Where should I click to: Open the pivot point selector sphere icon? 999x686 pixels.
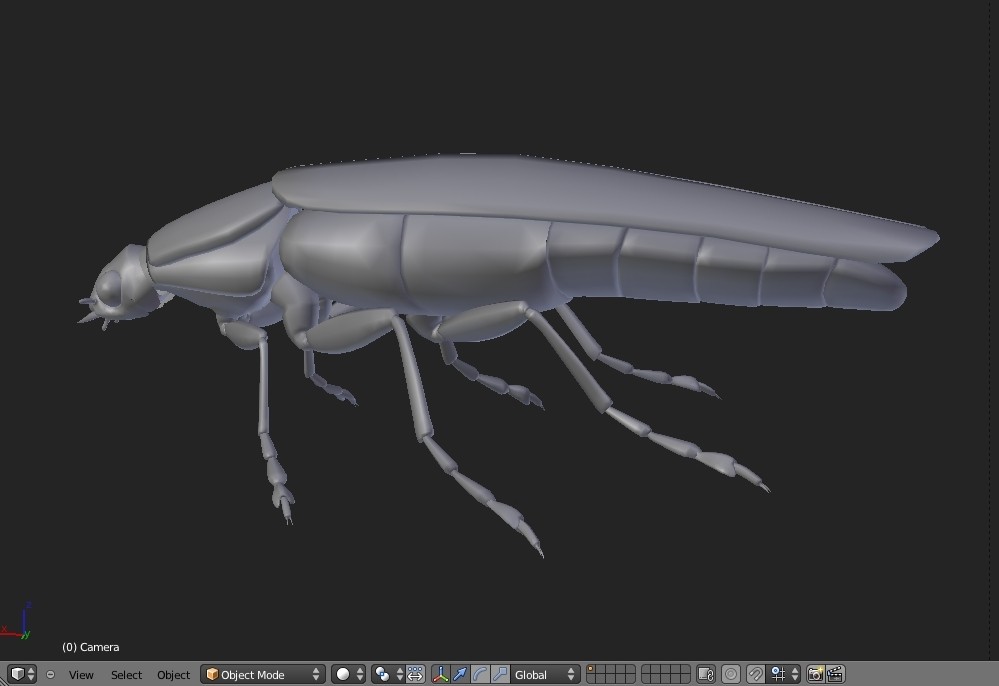point(382,674)
